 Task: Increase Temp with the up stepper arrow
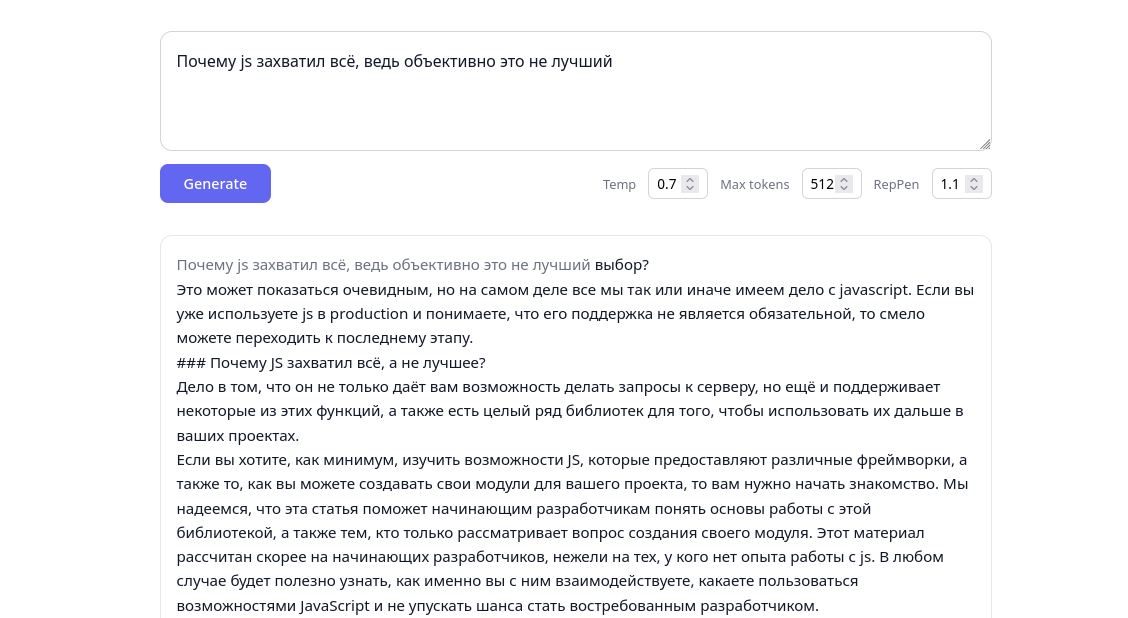[x=690, y=180]
